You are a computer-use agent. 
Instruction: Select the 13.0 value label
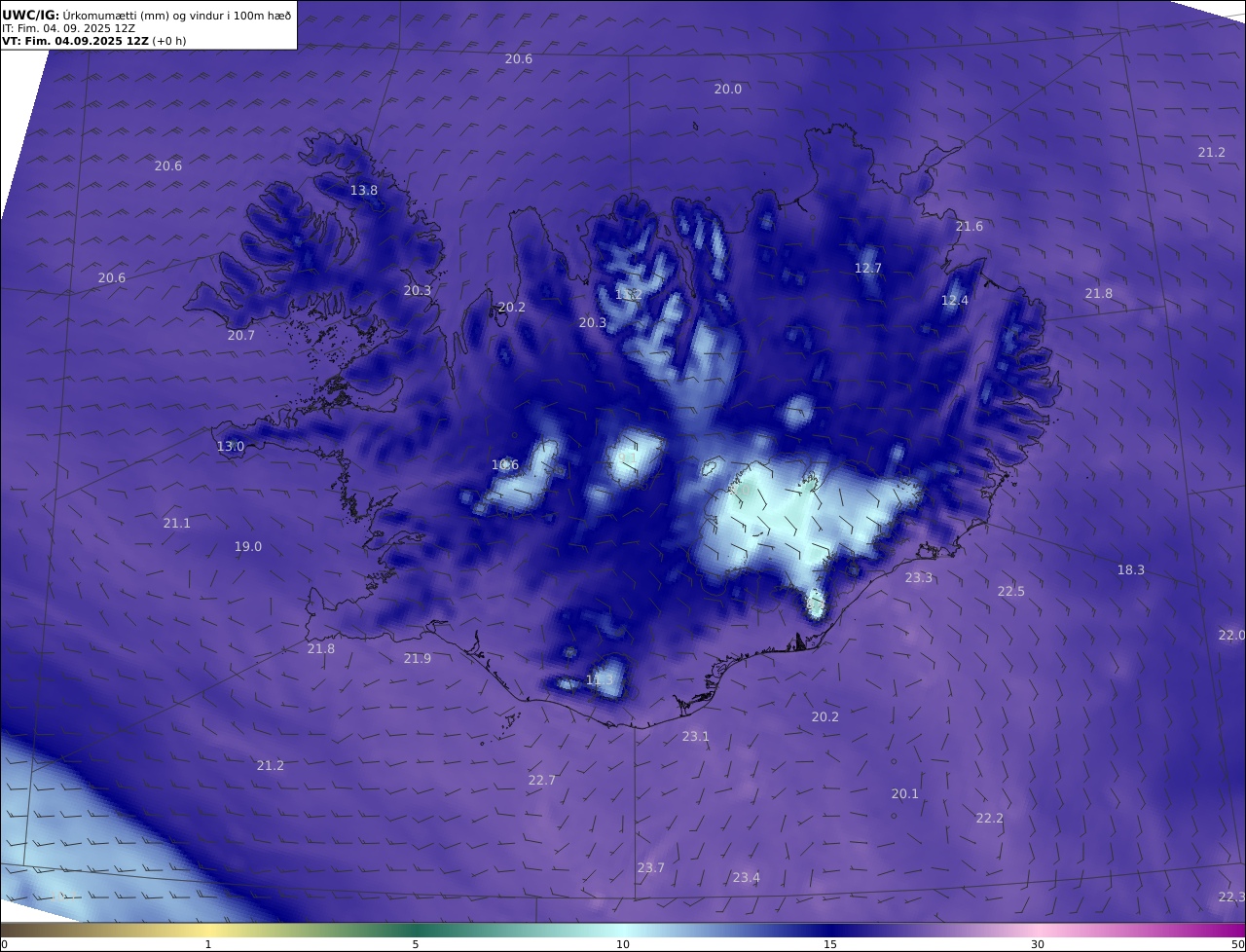(x=231, y=447)
